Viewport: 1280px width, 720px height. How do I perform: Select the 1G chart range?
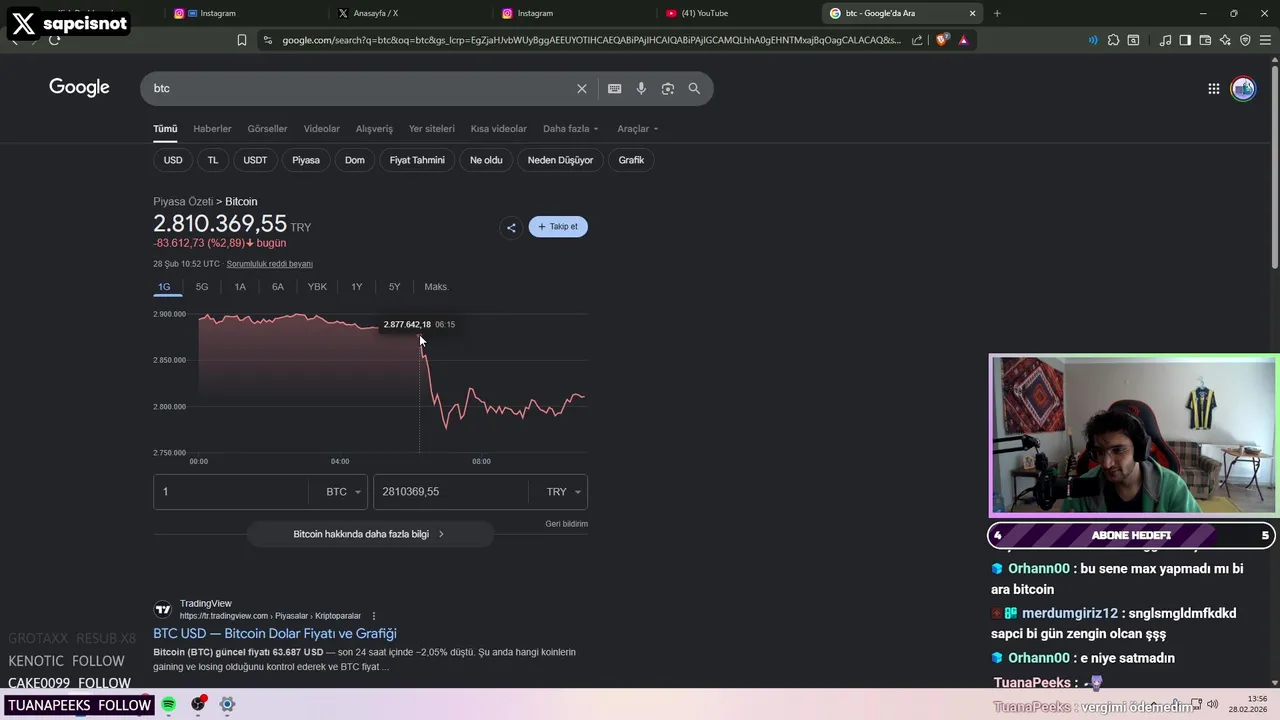pyautogui.click(x=164, y=287)
